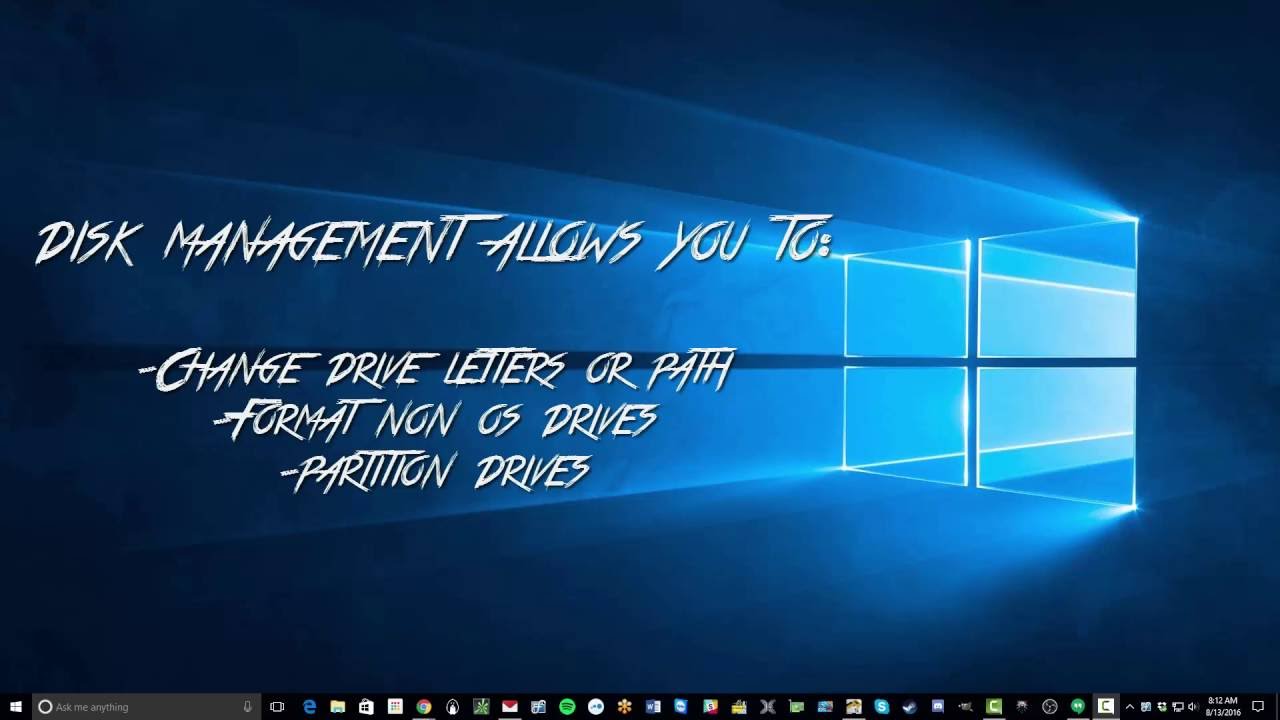Open the orange flower taskbar icon

click(625, 706)
